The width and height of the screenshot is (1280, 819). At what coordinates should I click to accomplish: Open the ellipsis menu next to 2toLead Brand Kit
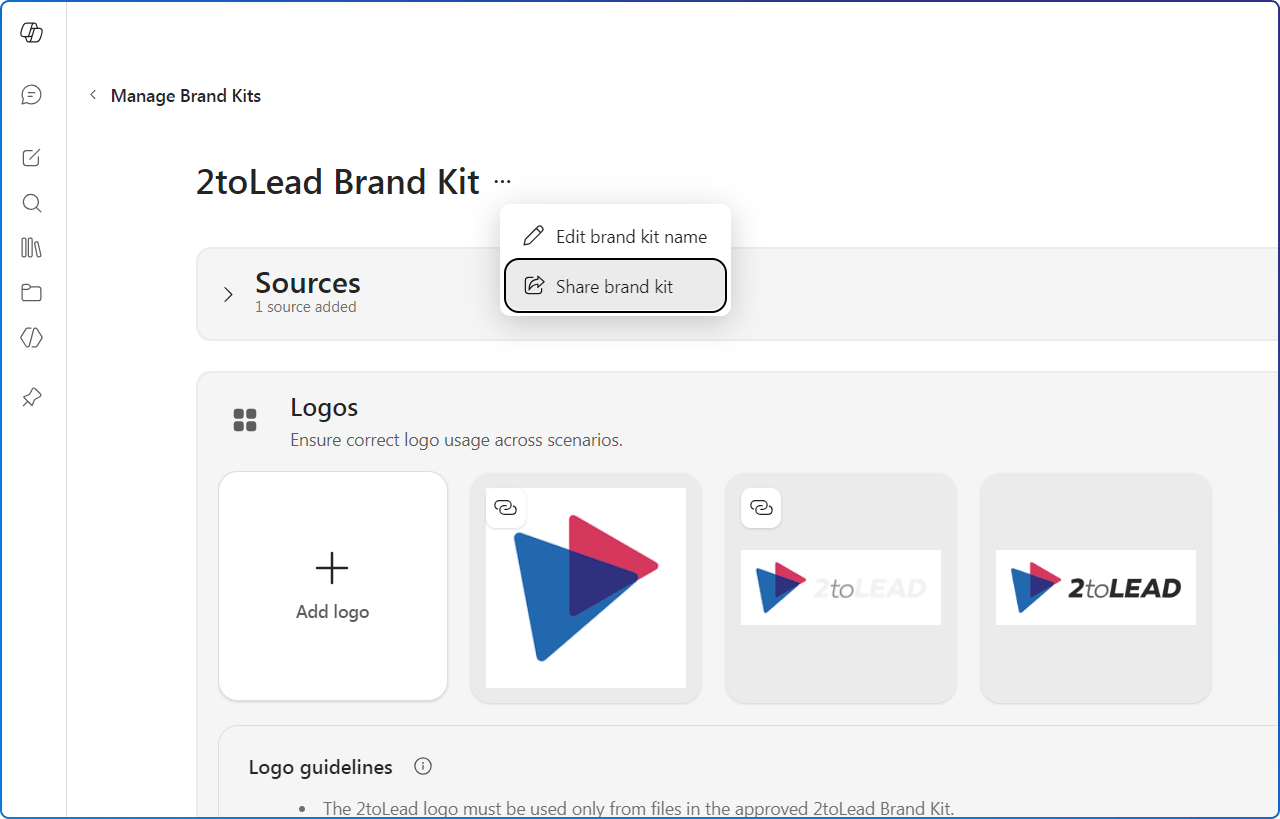coord(502,182)
